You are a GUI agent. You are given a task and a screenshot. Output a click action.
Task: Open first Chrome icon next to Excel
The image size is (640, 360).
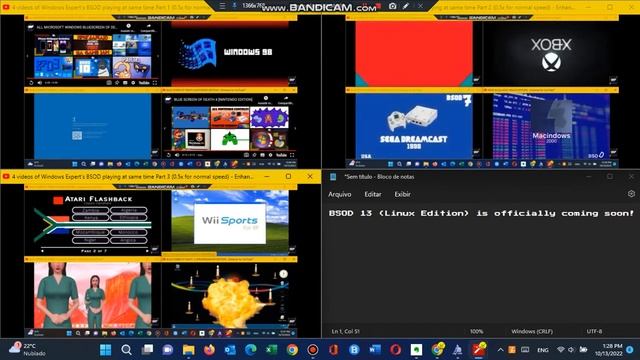292,350
